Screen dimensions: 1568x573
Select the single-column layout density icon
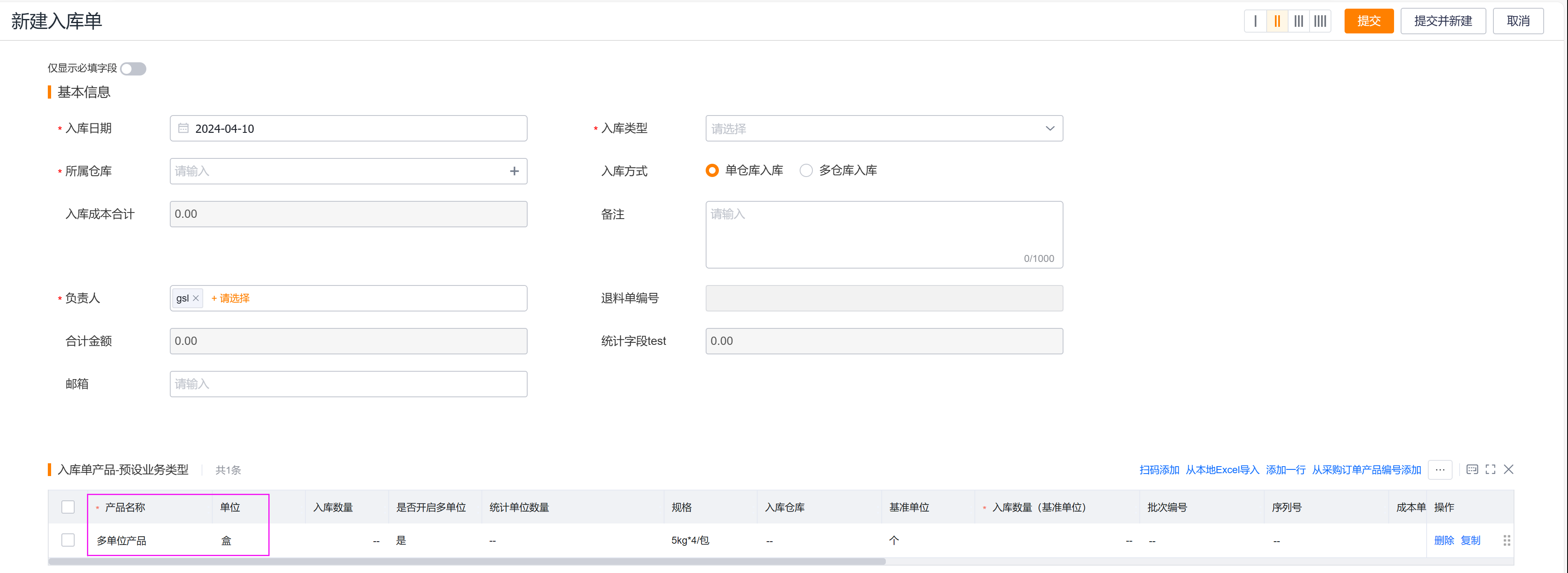[x=1255, y=21]
